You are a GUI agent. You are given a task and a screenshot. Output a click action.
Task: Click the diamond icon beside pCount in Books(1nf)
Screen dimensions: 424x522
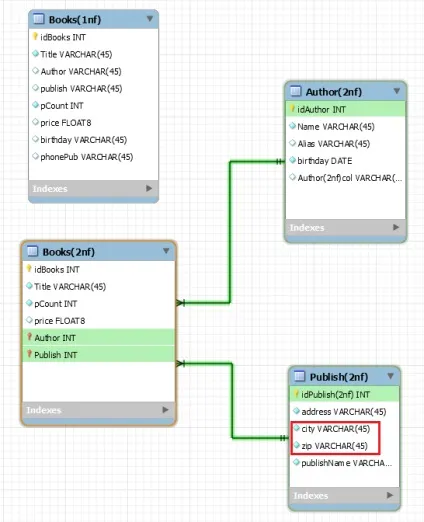click(35, 105)
